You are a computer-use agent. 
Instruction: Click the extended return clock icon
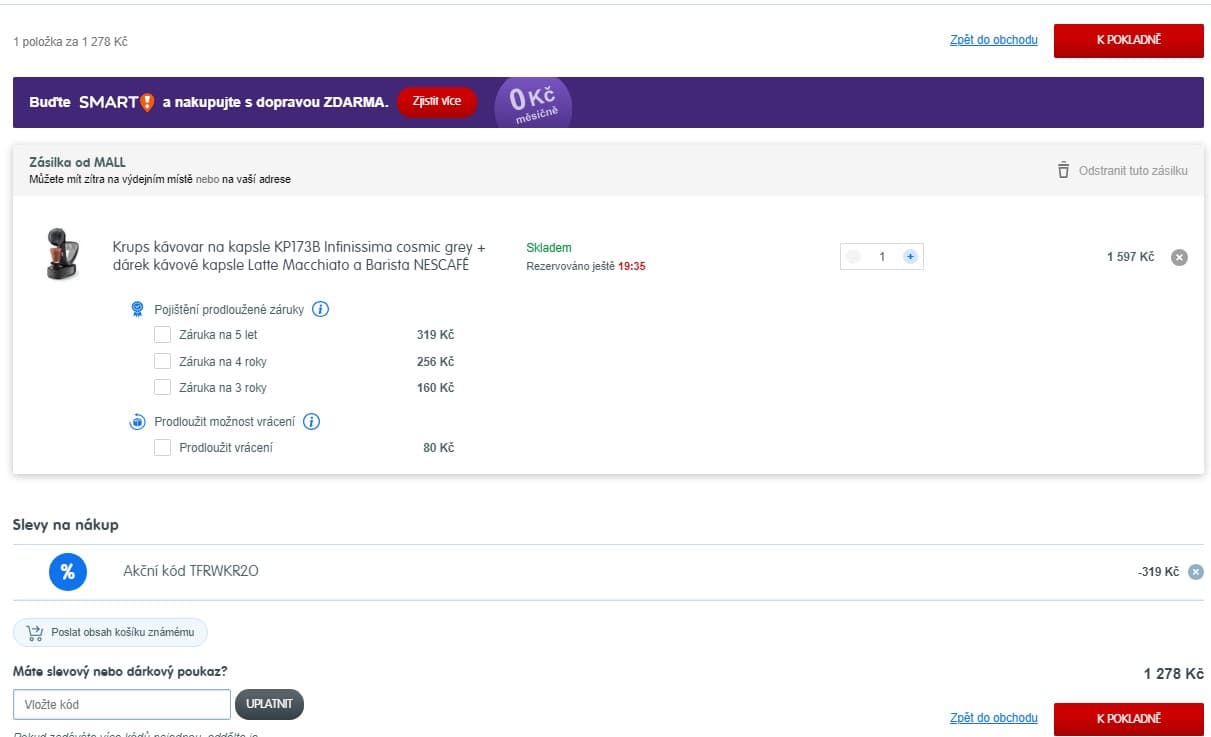point(138,422)
